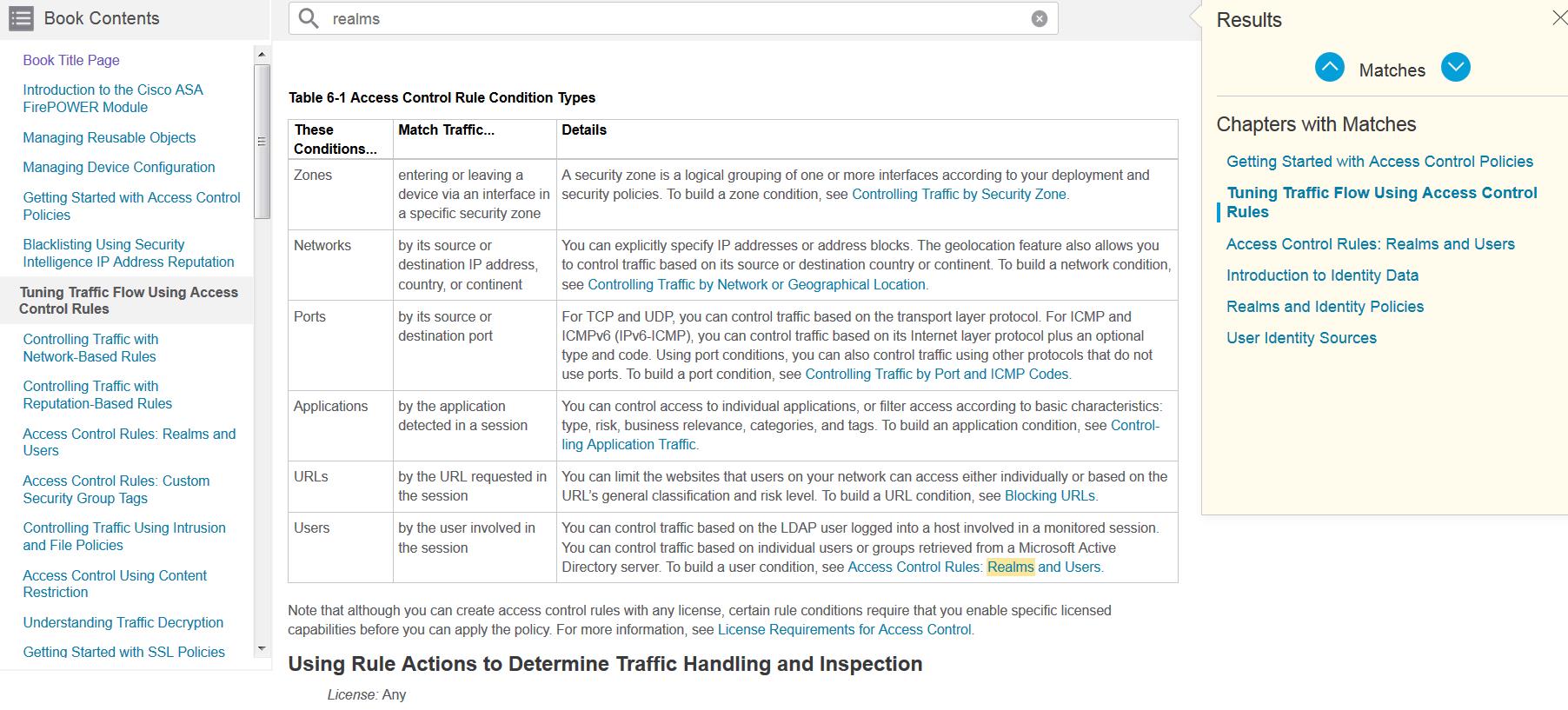Open User Identity Sources result

point(1301,338)
